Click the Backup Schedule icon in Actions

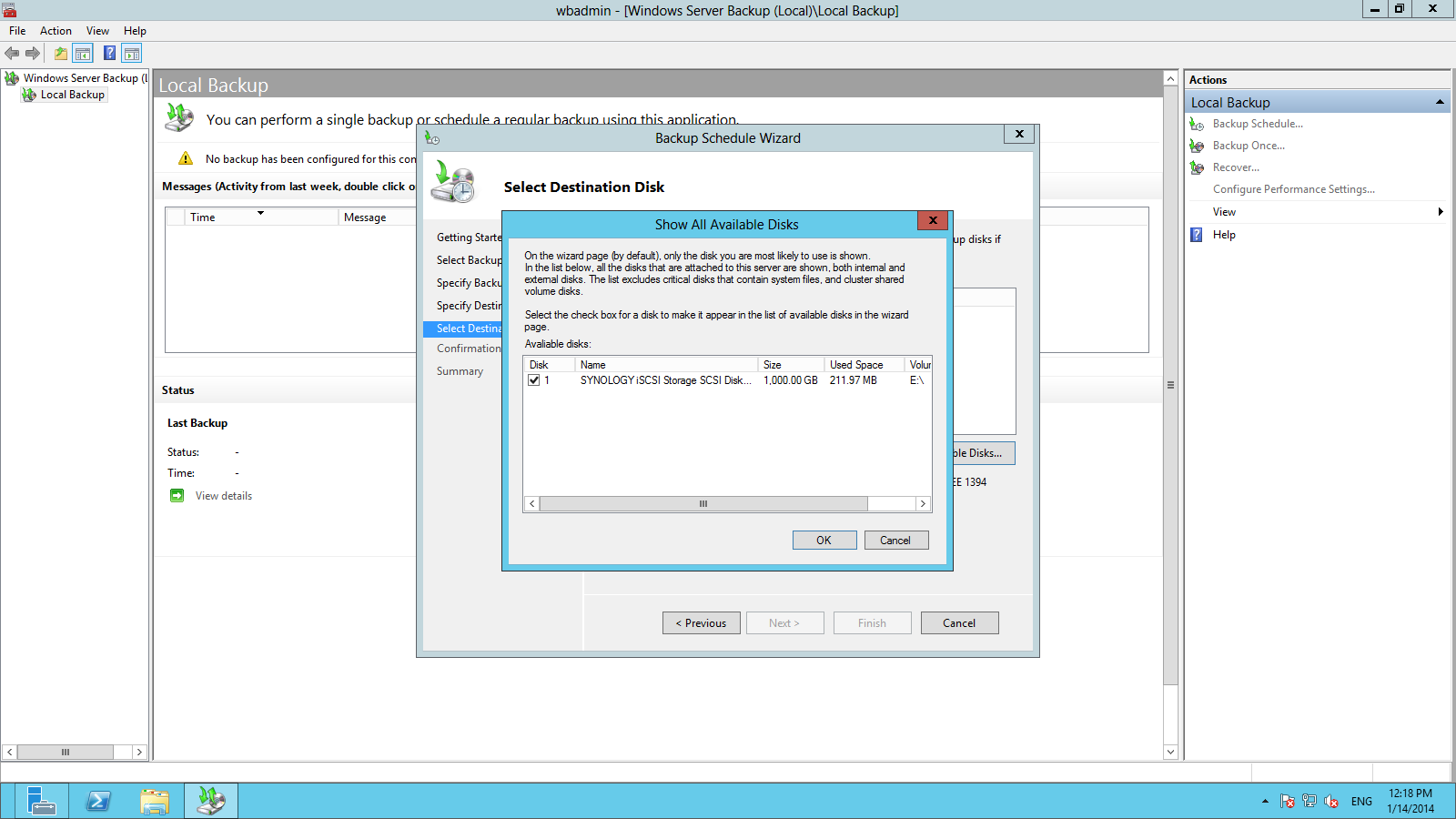point(1197,124)
